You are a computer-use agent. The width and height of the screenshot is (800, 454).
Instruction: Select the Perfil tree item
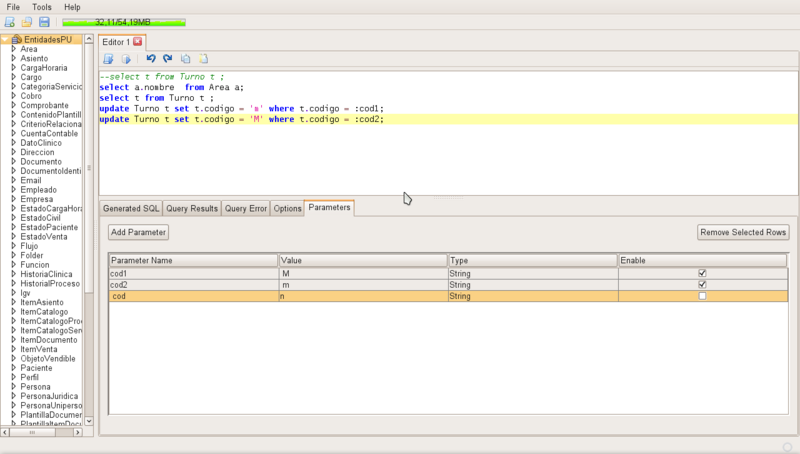pyautogui.click(x=30, y=377)
